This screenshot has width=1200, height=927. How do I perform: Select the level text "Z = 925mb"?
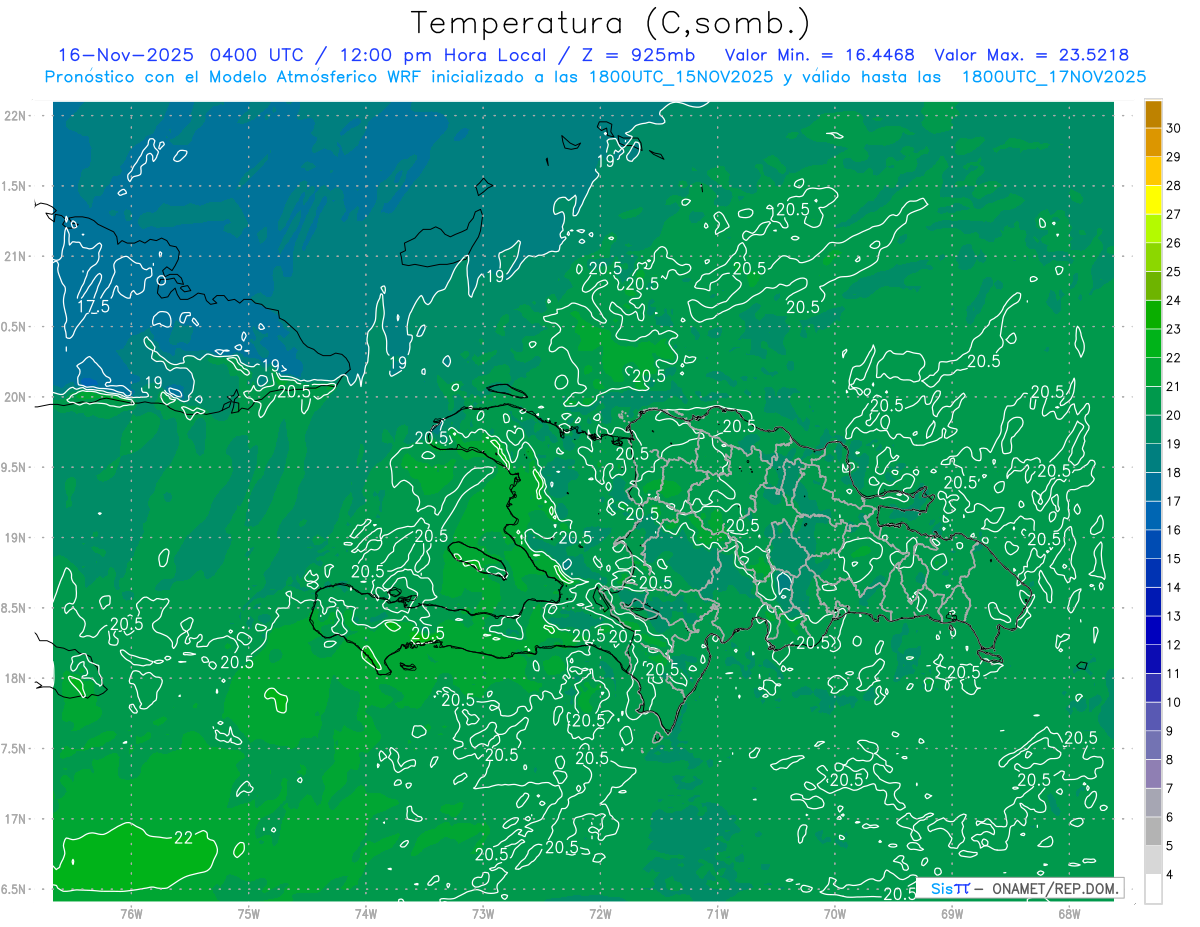pyautogui.click(x=637, y=55)
